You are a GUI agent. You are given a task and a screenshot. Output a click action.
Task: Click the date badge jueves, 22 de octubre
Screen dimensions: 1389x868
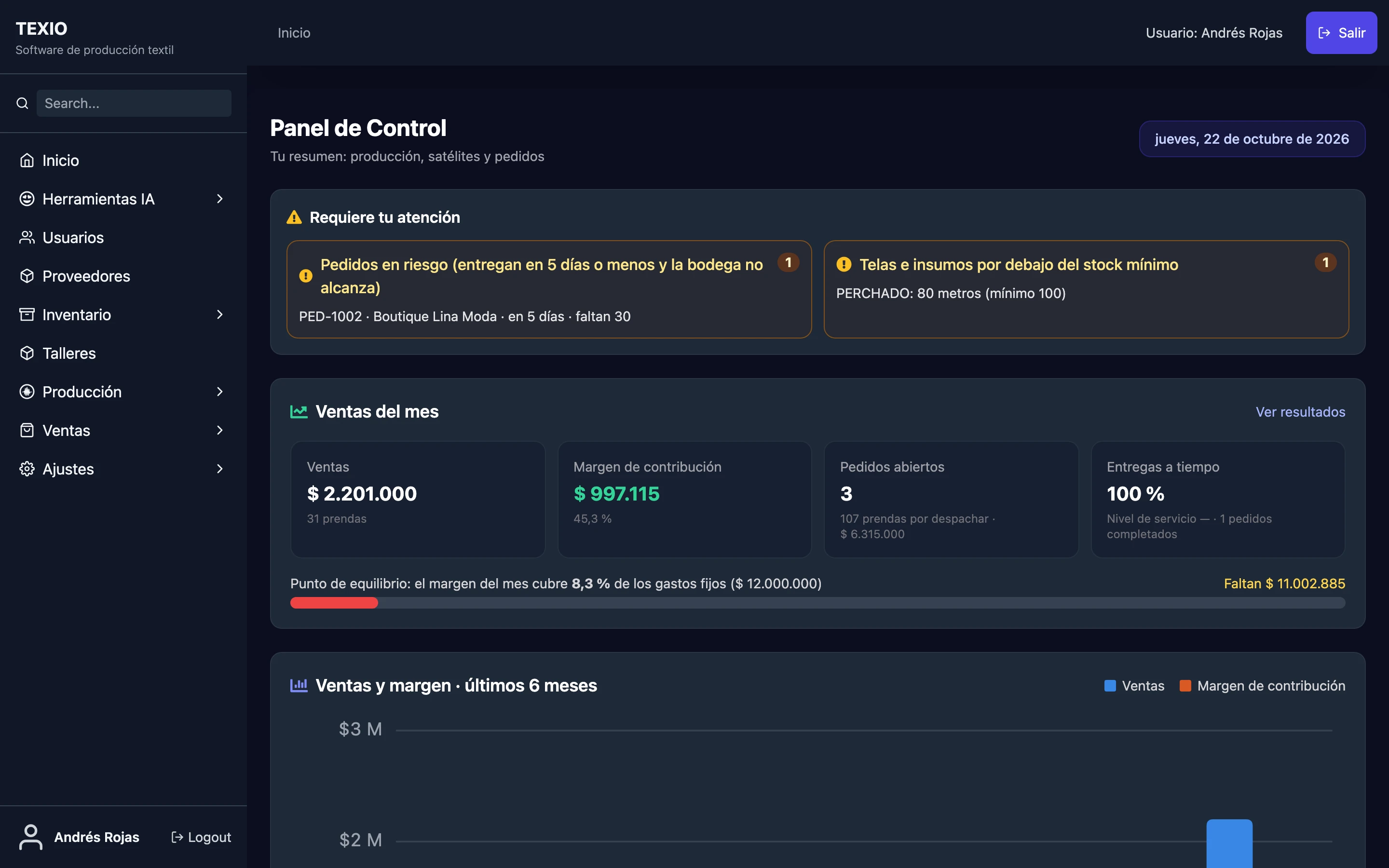[x=1252, y=138]
